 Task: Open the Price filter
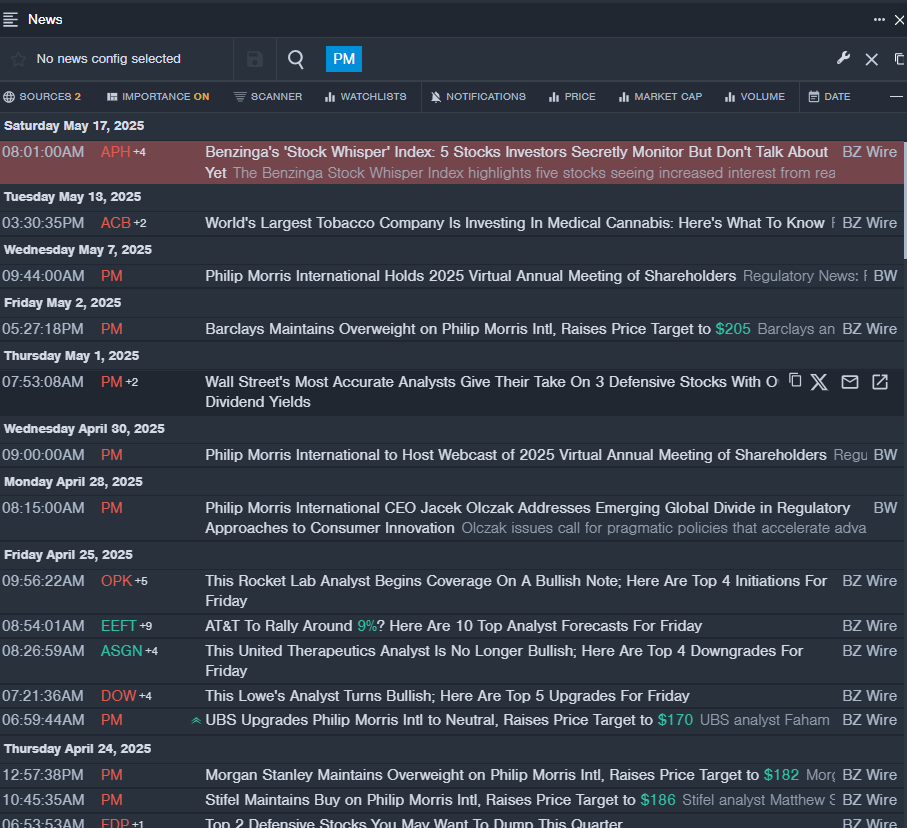(x=572, y=97)
